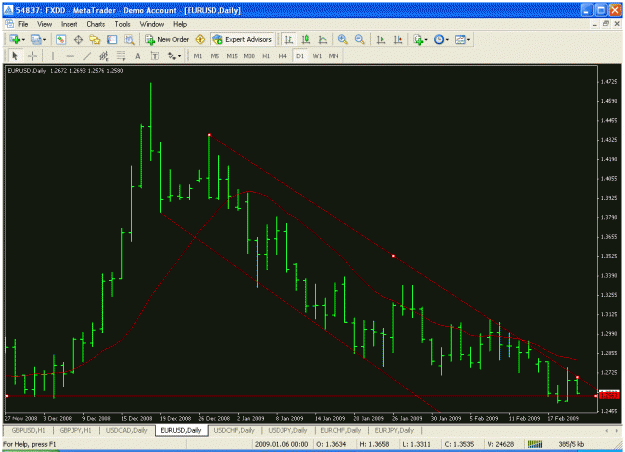625x452 pixels.
Task: Zoom in on the chart
Action: [342, 39]
